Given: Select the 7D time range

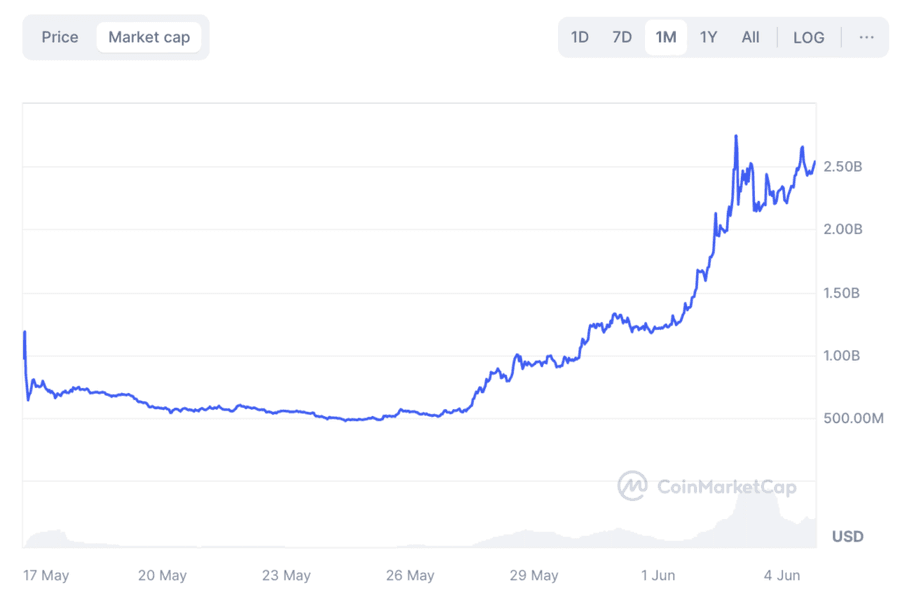Looking at the screenshot, I should point(622,36).
